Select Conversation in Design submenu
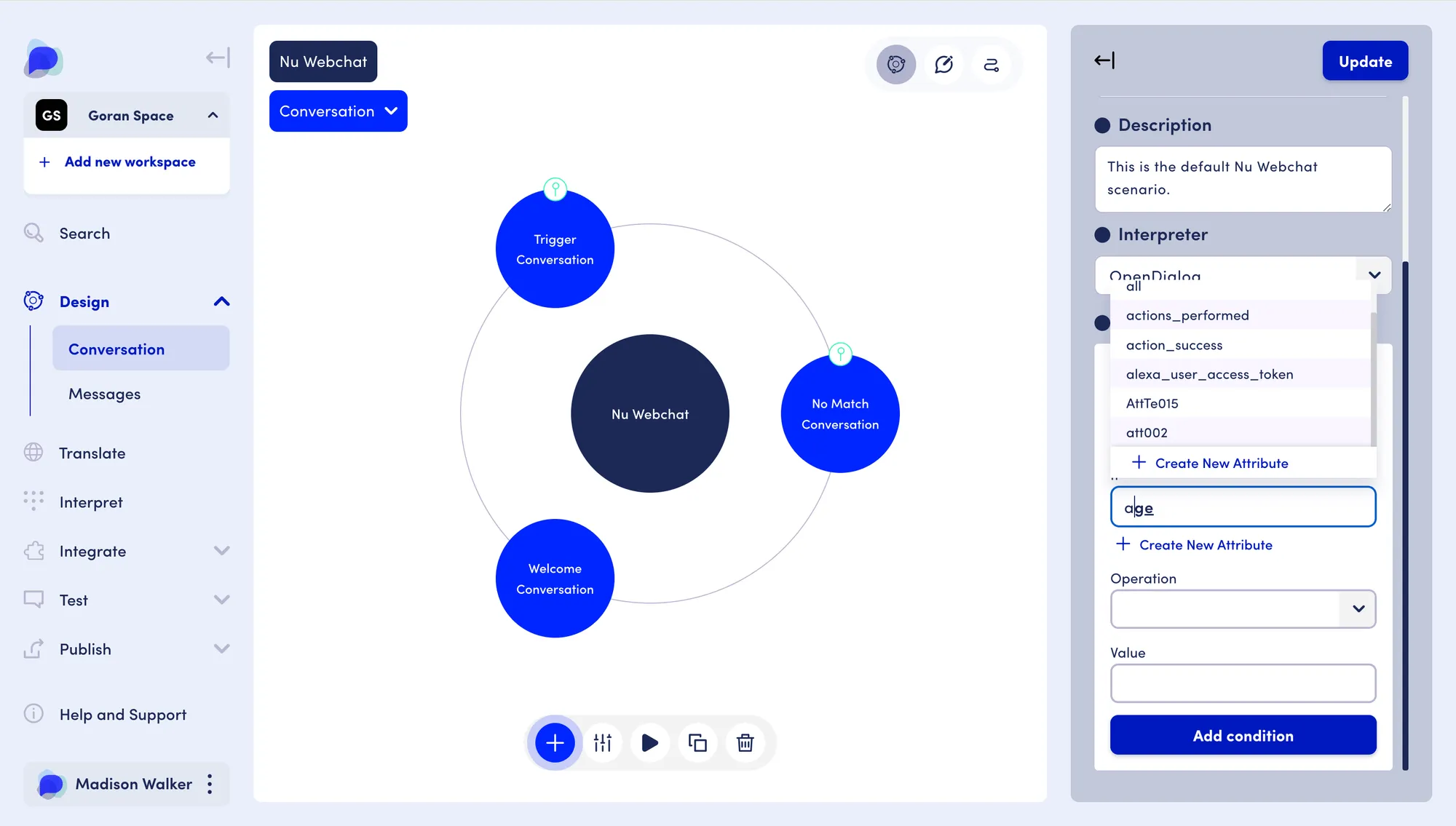This screenshot has width=1456, height=826. [x=141, y=349]
